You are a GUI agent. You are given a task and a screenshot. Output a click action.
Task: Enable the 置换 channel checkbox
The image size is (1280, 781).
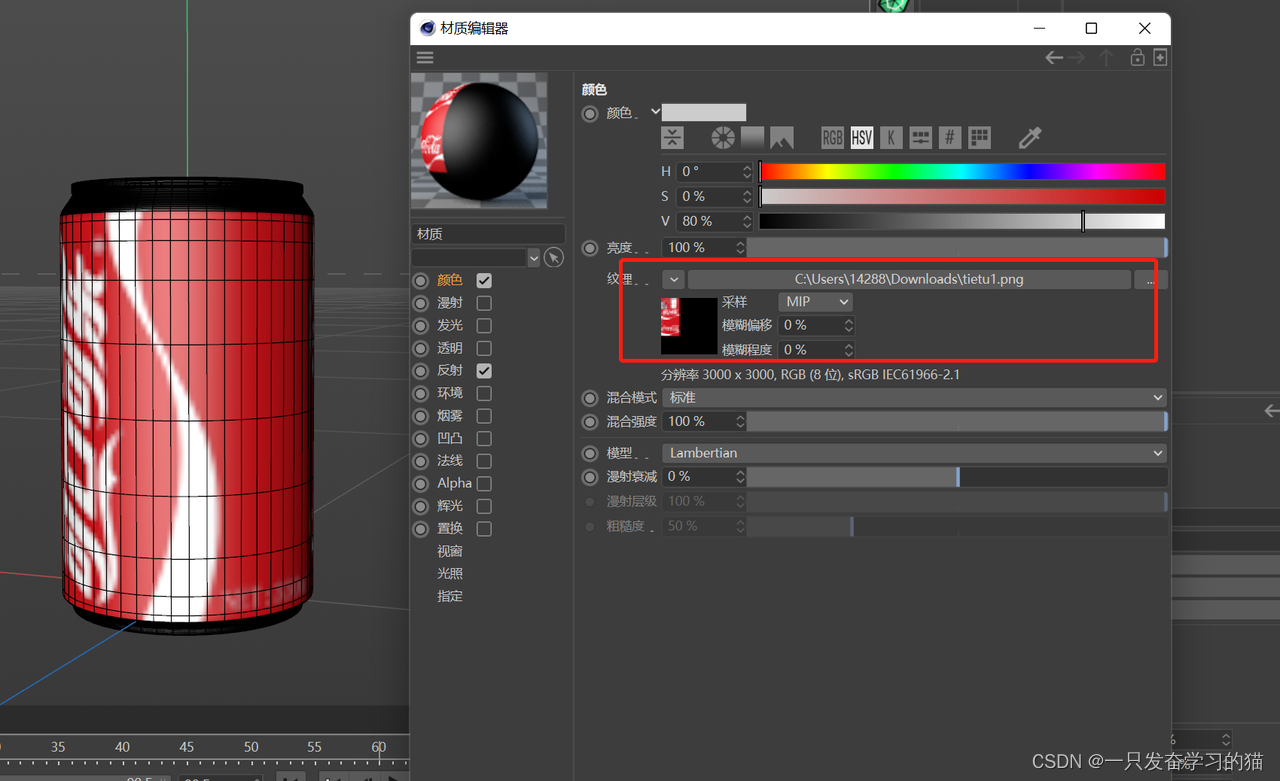[x=484, y=528]
